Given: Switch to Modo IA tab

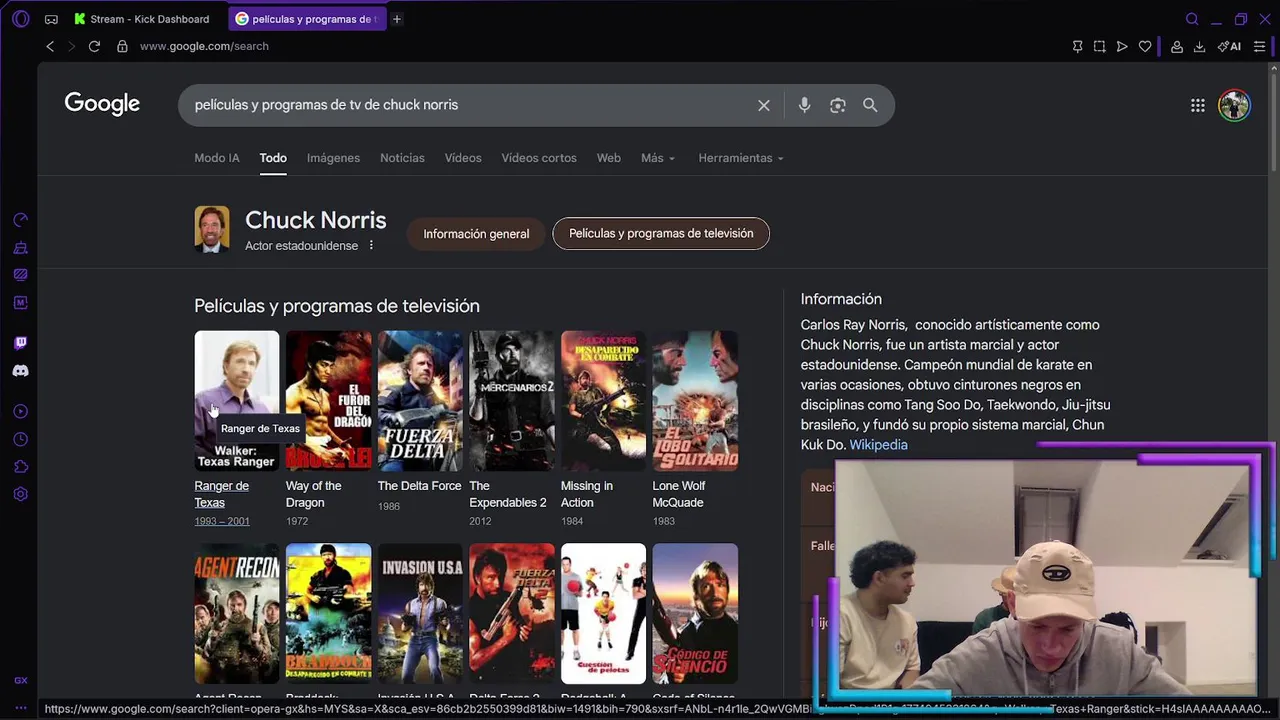Looking at the screenshot, I should [x=217, y=158].
